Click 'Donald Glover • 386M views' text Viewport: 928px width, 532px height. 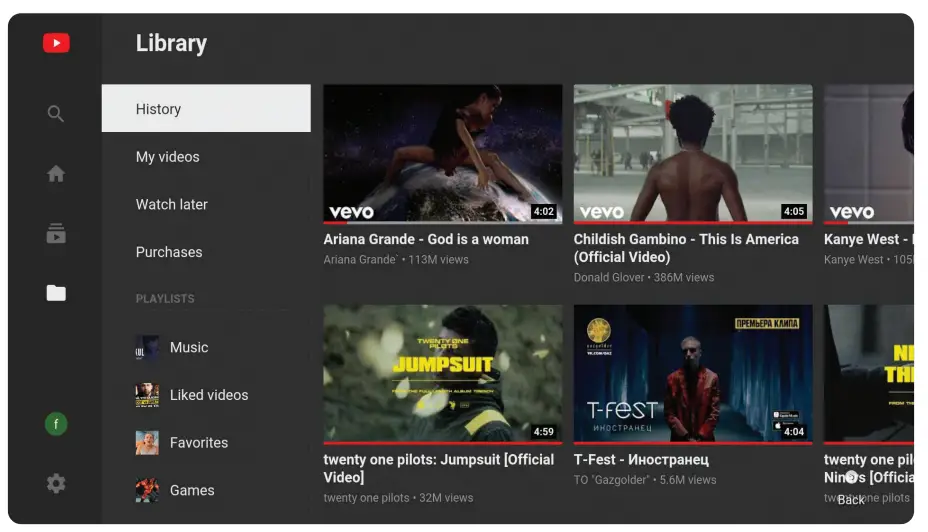(644, 278)
